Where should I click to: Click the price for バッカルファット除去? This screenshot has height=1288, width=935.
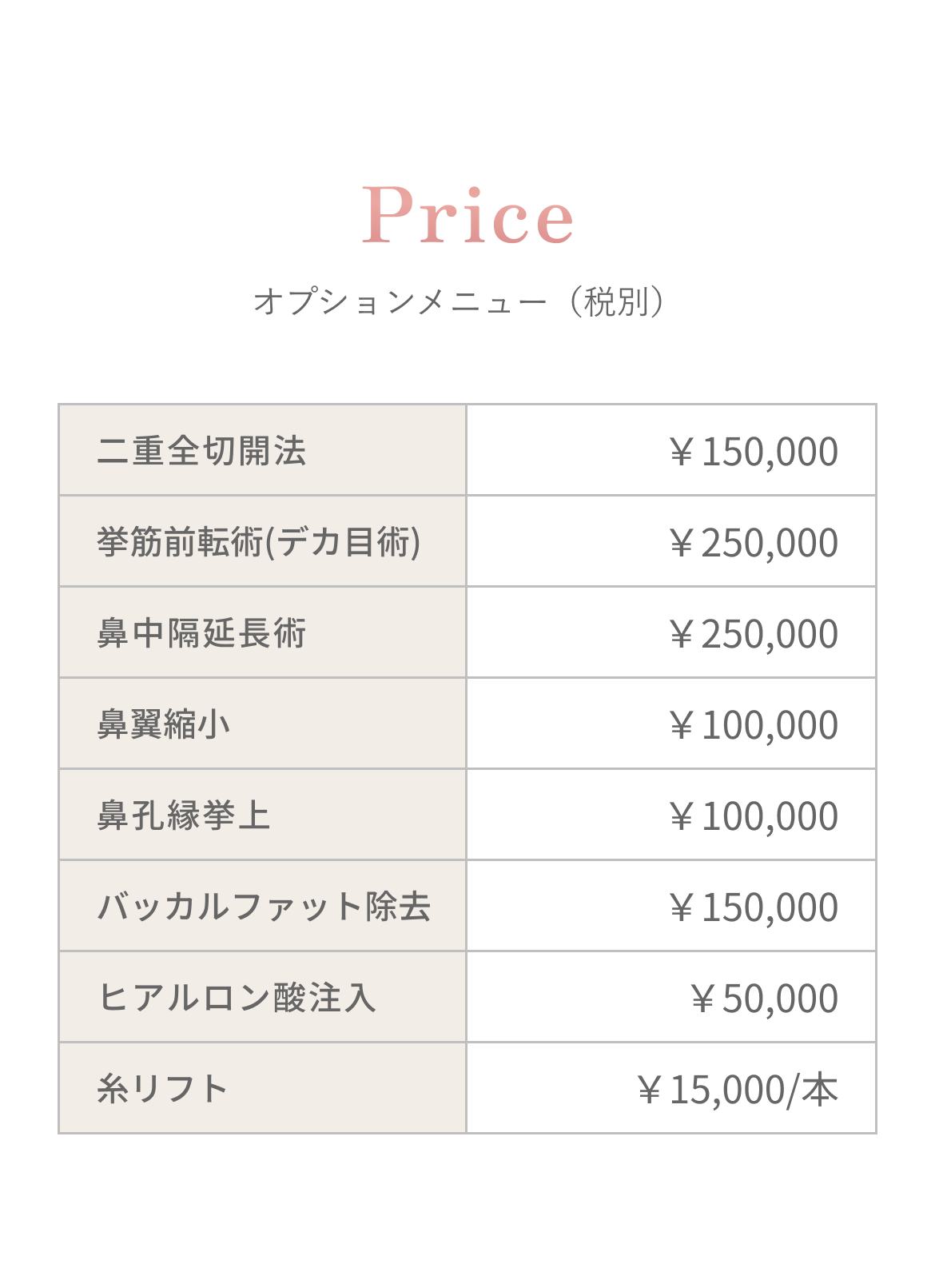point(753,907)
